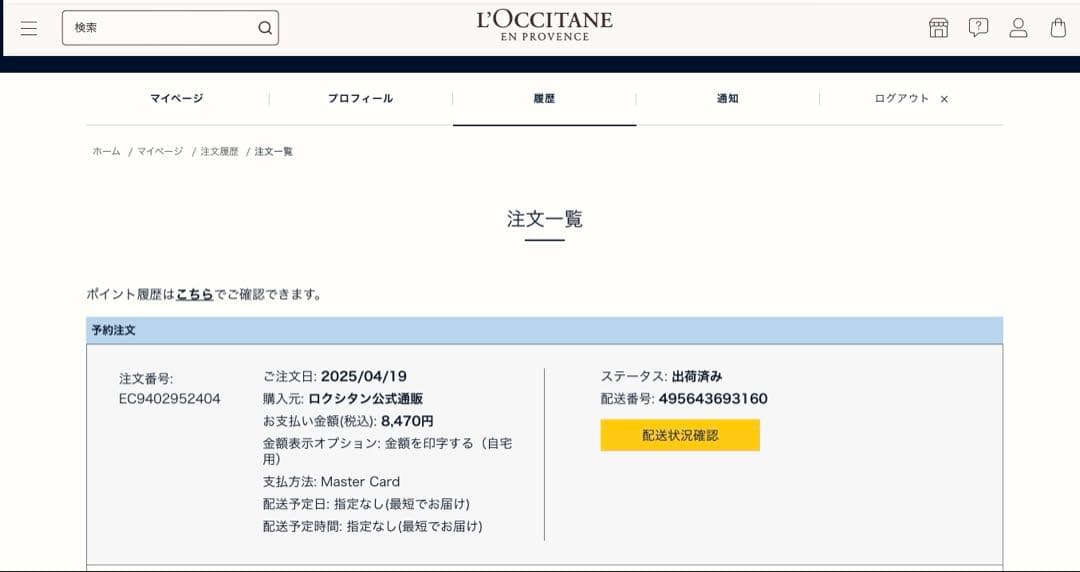The height and width of the screenshot is (572, 1080).
Task: Open the shopping bag icon
Action: click(x=1058, y=28)
